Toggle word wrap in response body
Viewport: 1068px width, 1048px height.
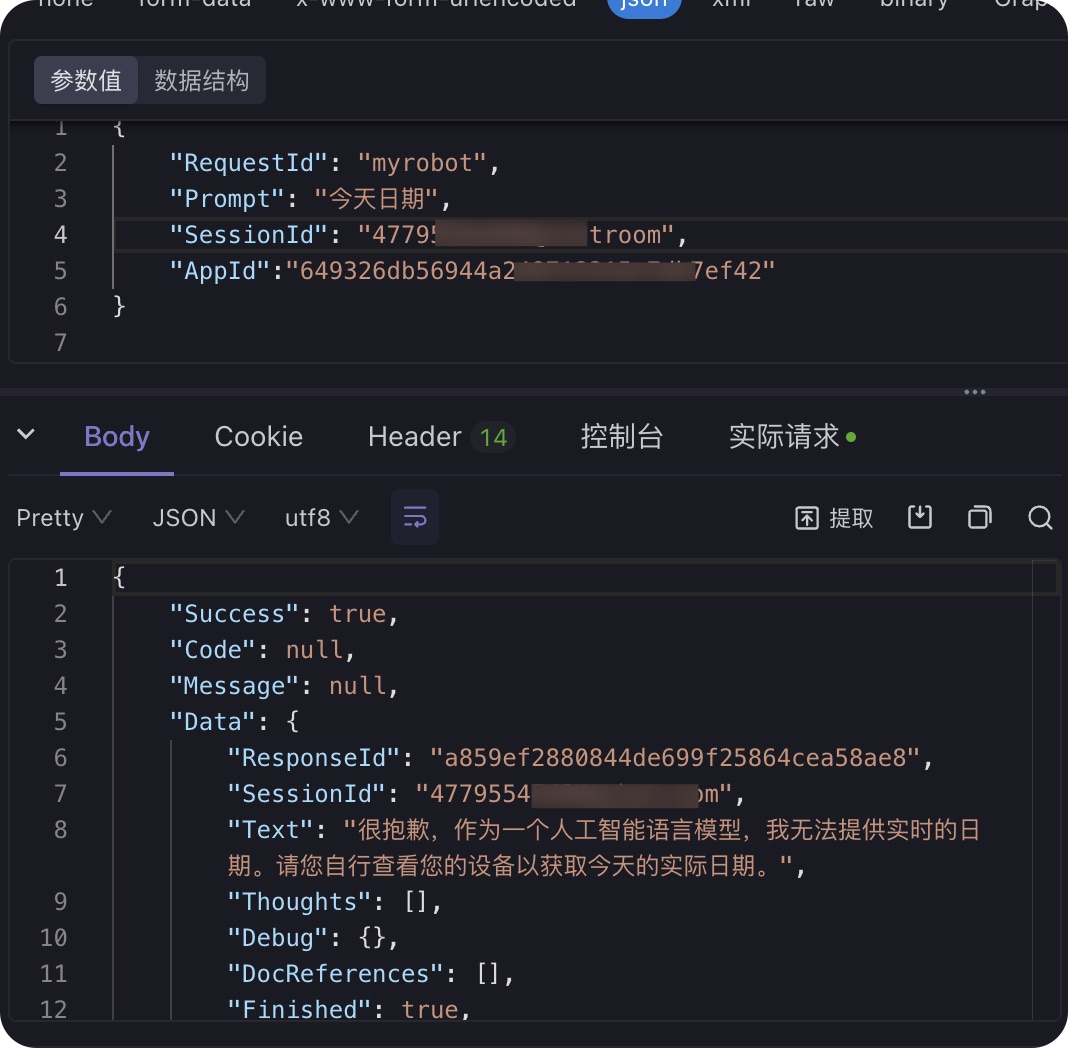(x=415, y=518)
